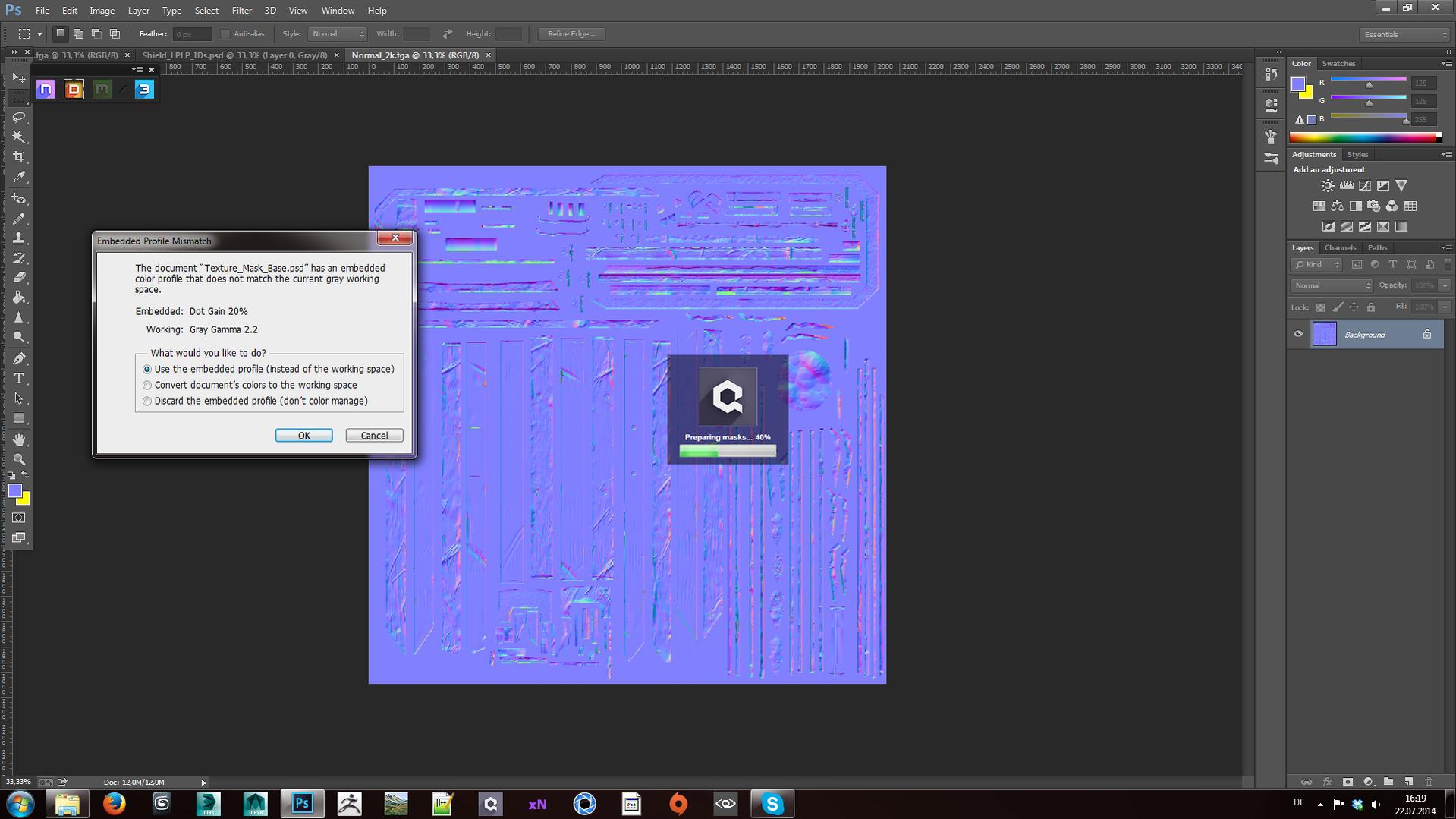Screen dimensions: 1456x819
Task: Select the Hand tool
Action: click(19, 440)
